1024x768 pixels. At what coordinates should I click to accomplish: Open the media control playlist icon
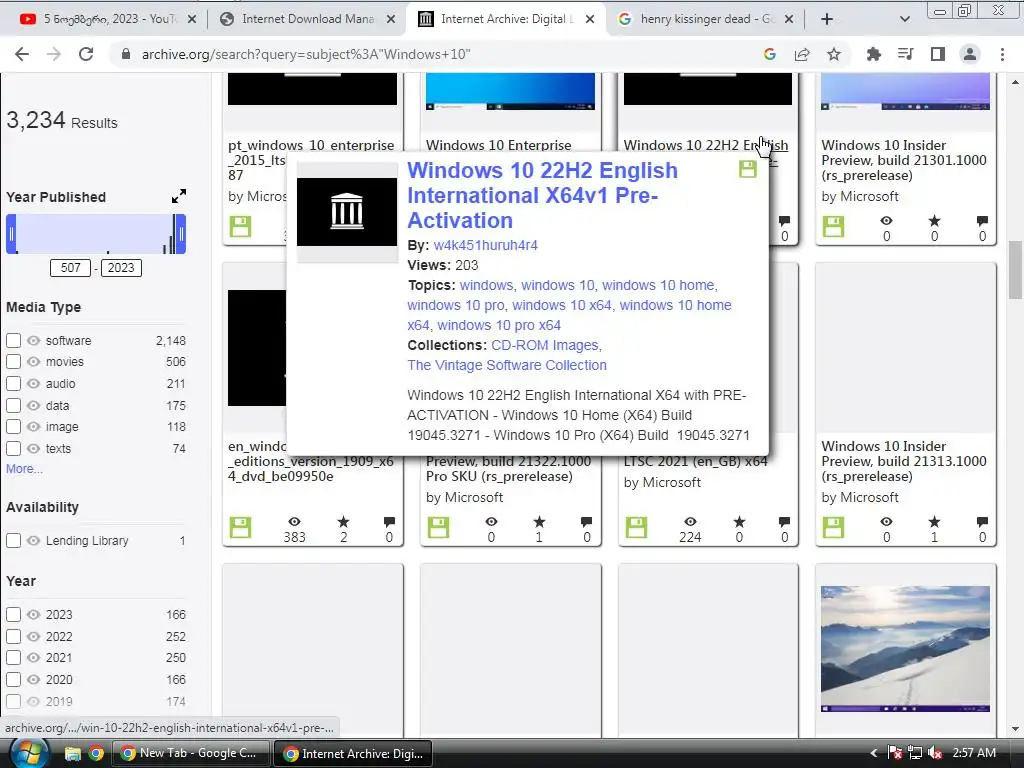click(x=906, y=54)
